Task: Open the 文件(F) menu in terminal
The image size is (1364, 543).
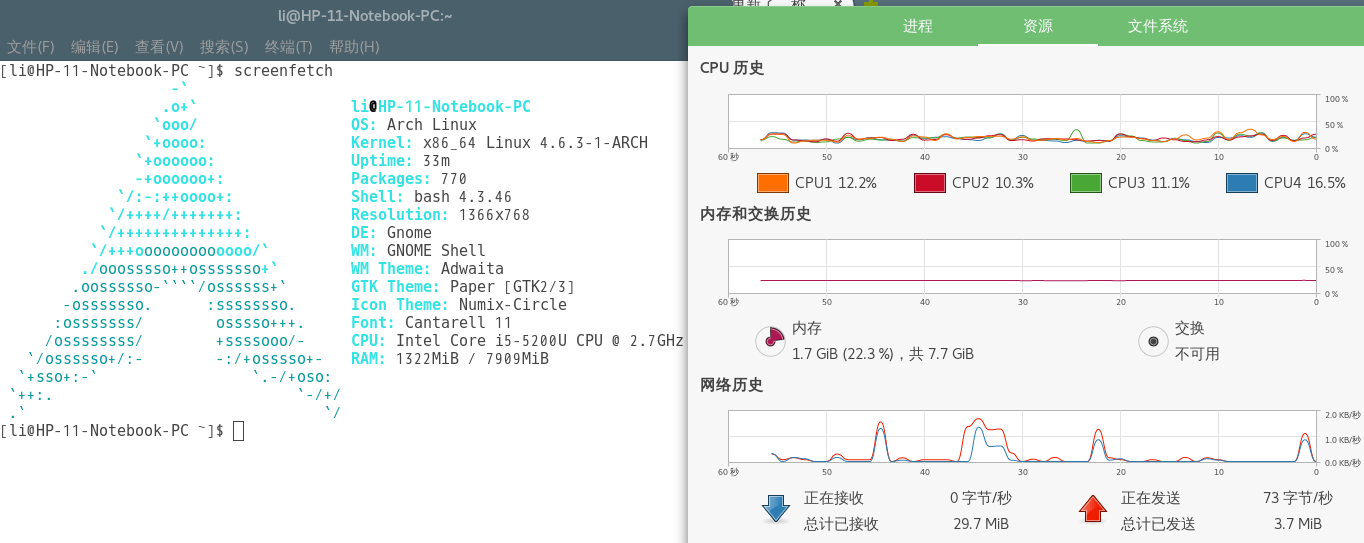Action: [31, 47]
